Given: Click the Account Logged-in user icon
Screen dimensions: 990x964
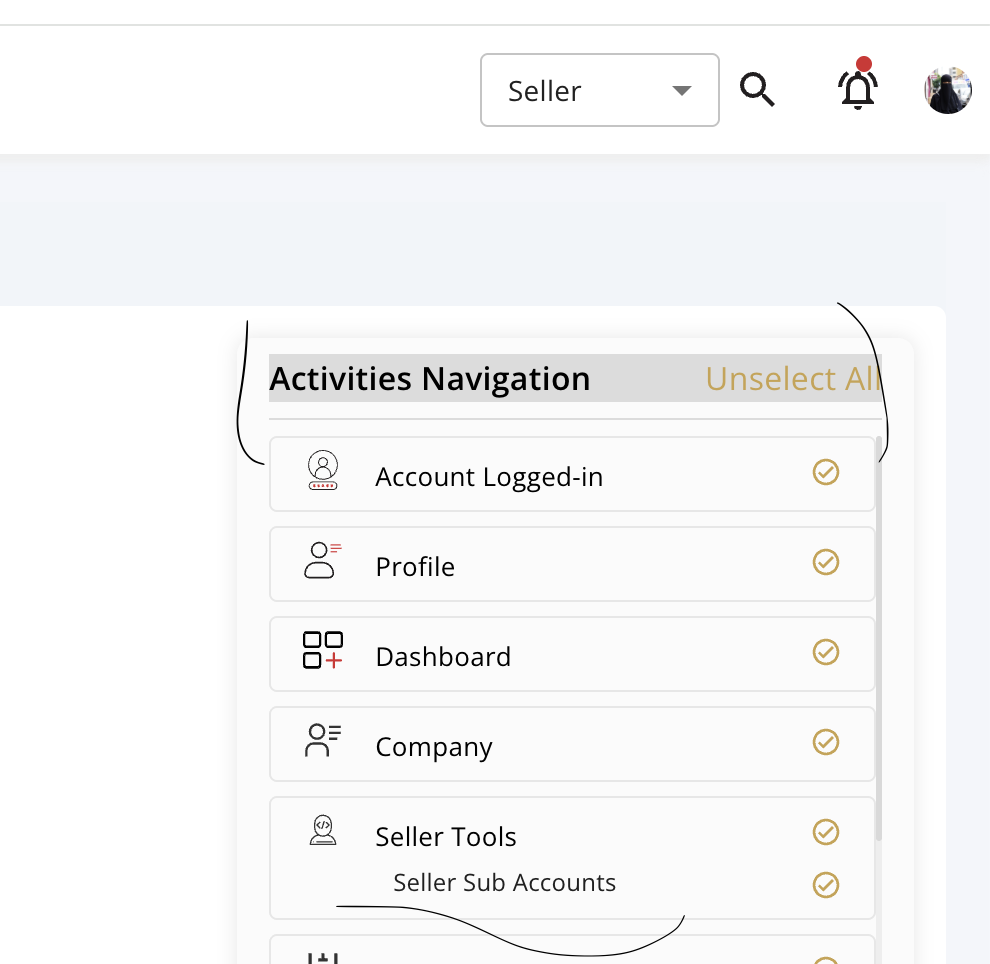Looking at the screenshot, I should click(323, 470).
